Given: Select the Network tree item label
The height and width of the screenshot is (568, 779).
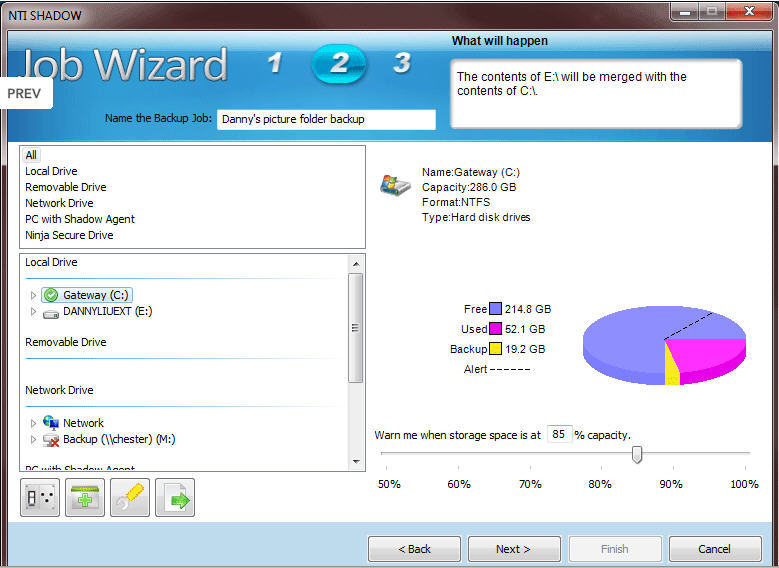Looking at the screenshot, I should coord(83,423).
